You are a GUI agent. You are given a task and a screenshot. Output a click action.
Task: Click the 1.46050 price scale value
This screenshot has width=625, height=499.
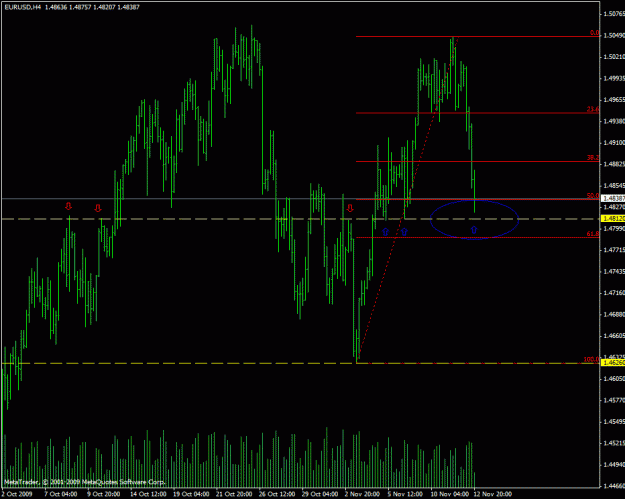(614, 379)
